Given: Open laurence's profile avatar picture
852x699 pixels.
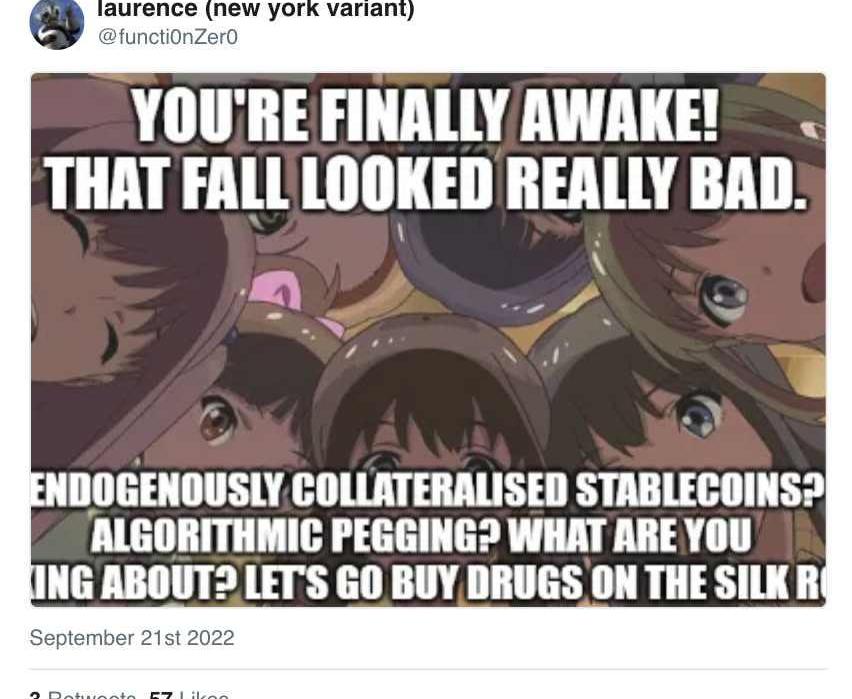Looking at the screenshot, I should click(57, 23).
